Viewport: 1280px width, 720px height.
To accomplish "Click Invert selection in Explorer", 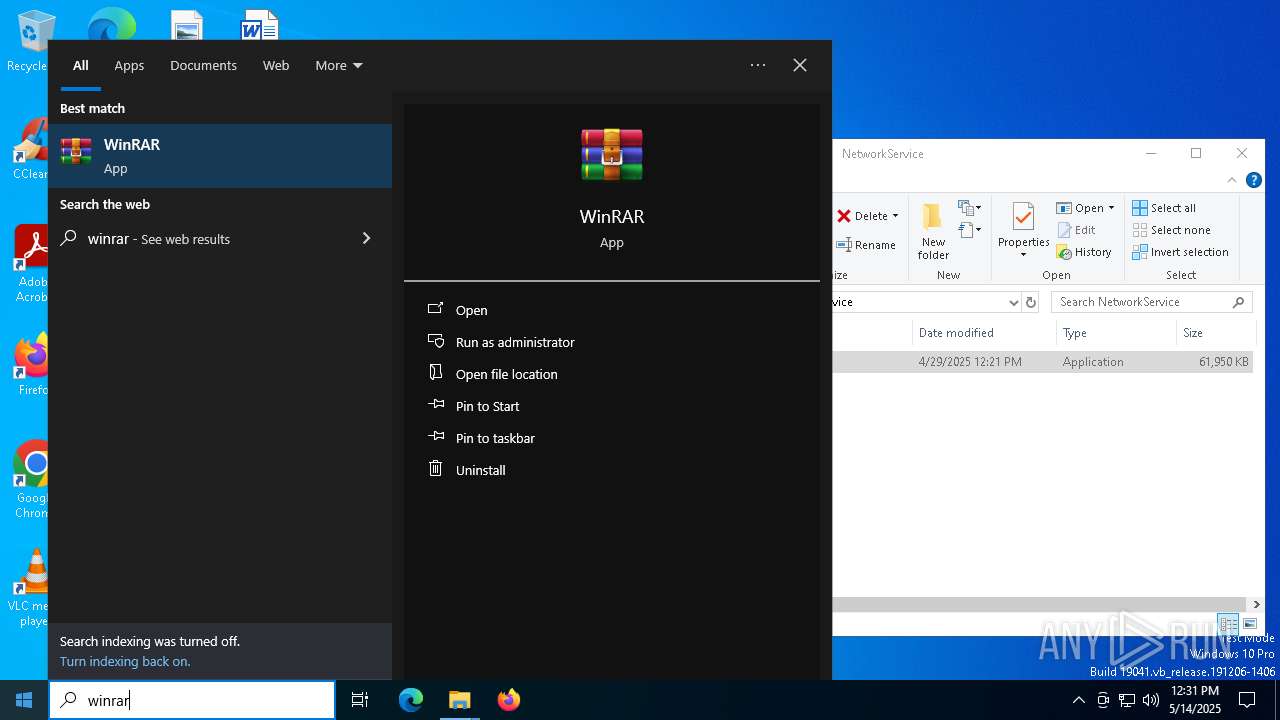I will click(x=1180, y=252).
